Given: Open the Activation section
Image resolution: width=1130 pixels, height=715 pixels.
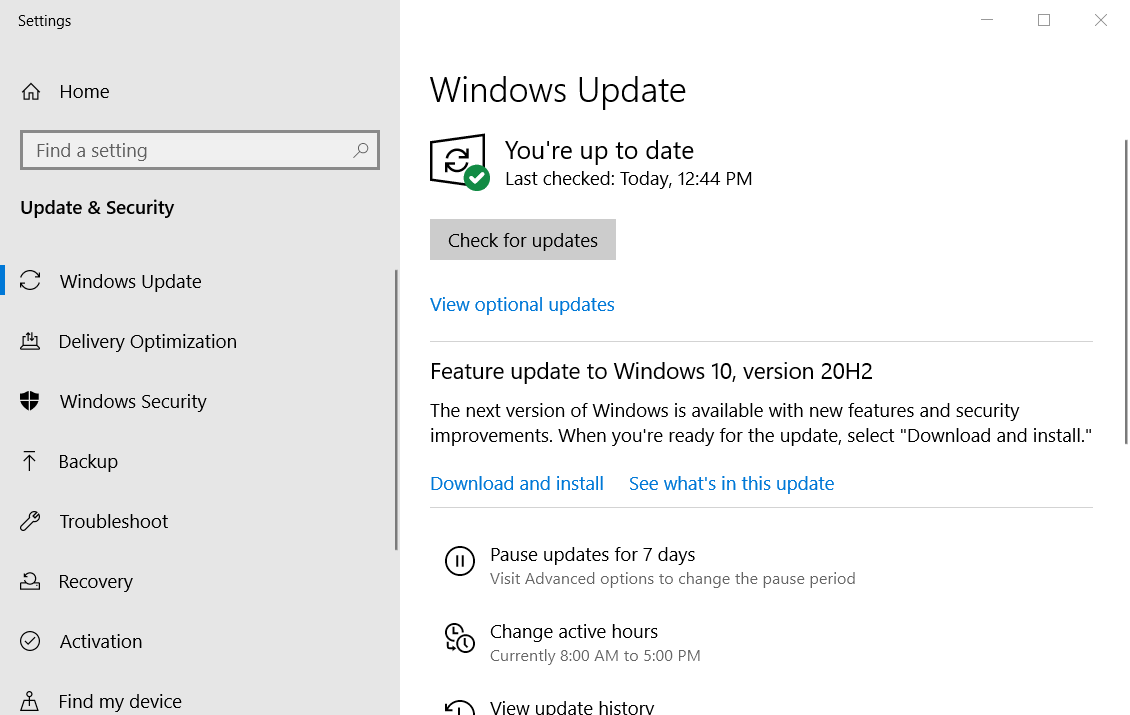Looking at the screenshot, I should pyautogui.click(x=101, y=641).
